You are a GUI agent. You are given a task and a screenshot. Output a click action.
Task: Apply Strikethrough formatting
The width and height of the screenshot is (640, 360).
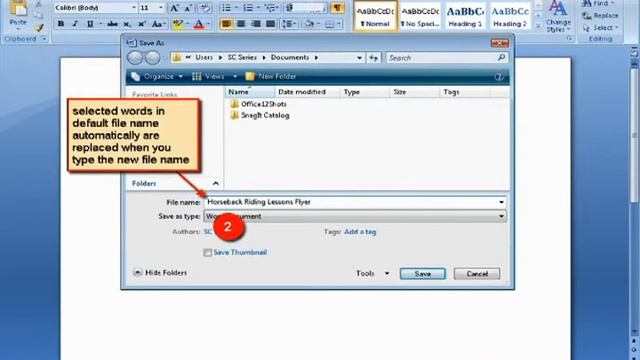[x=112, y=24]
